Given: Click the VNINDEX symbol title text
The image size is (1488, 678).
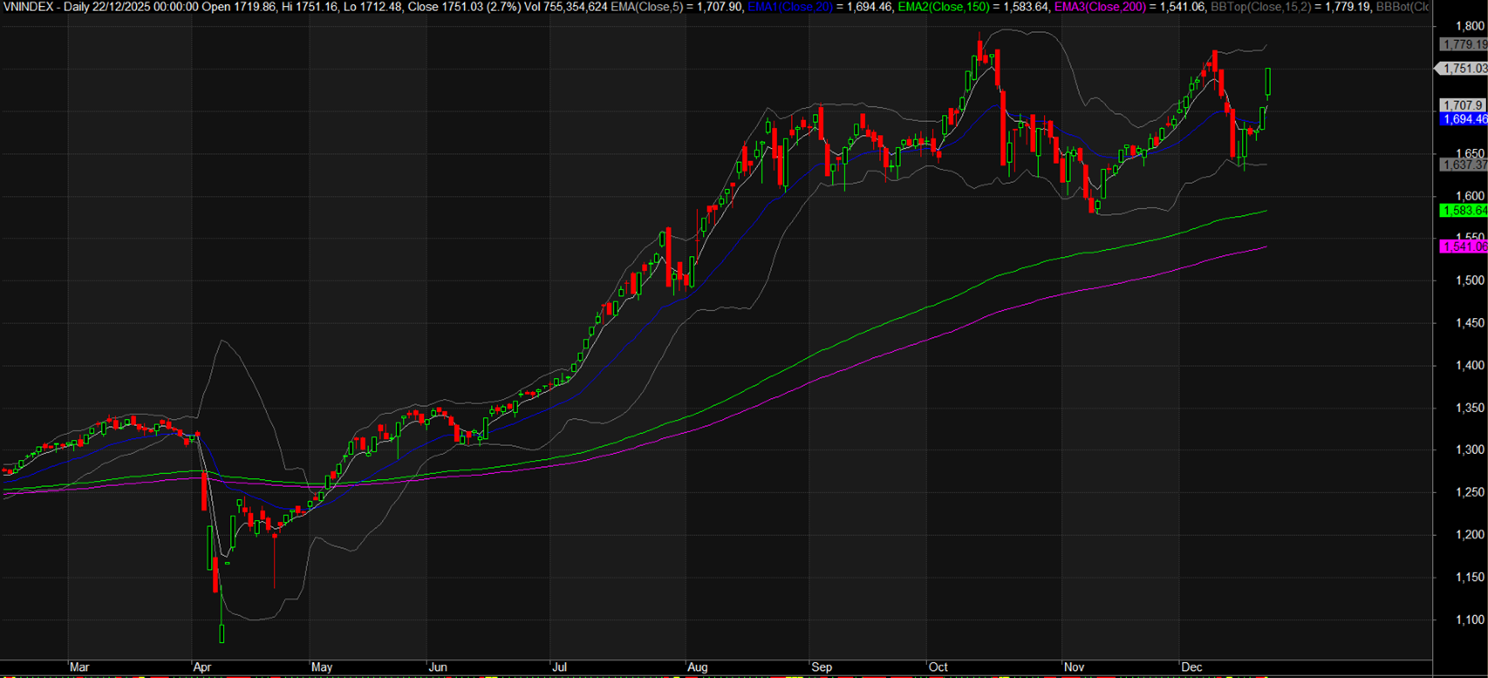Looking at the screenshot, I should click(x=26, y=7).
